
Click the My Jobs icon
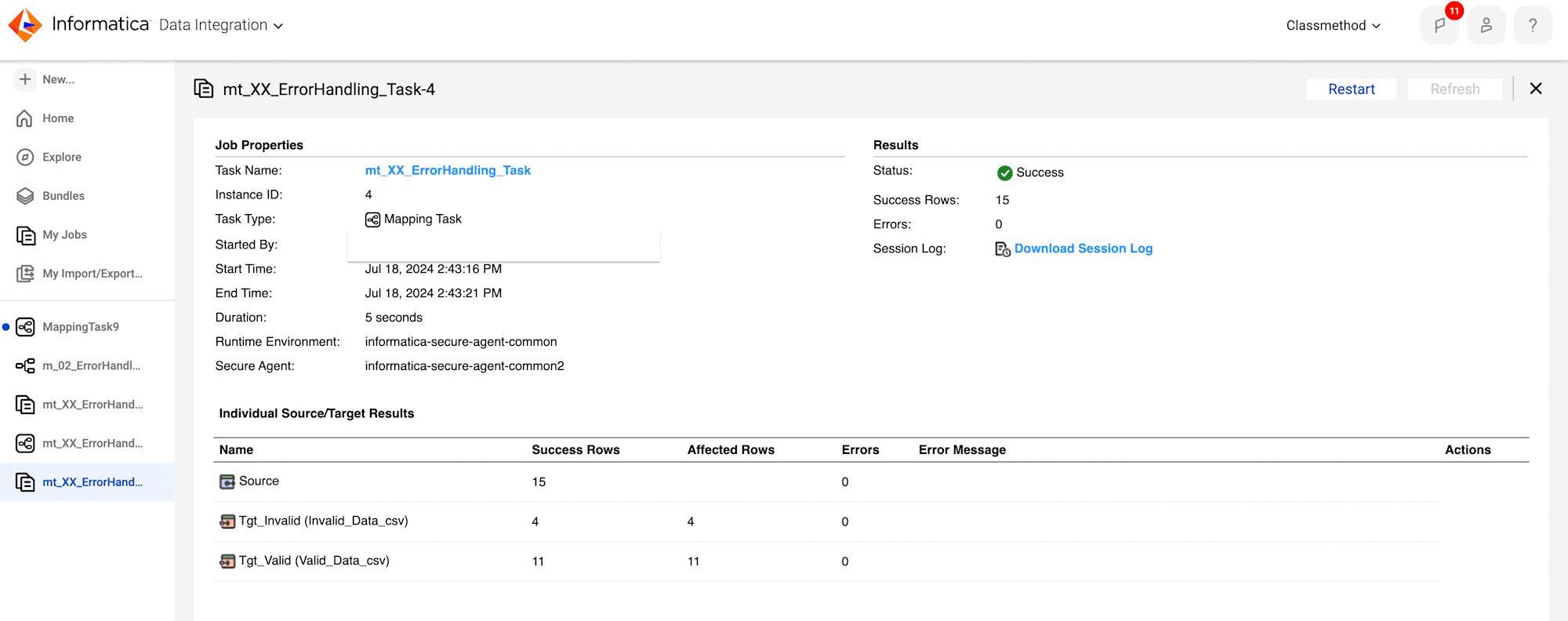coord(25,234)
